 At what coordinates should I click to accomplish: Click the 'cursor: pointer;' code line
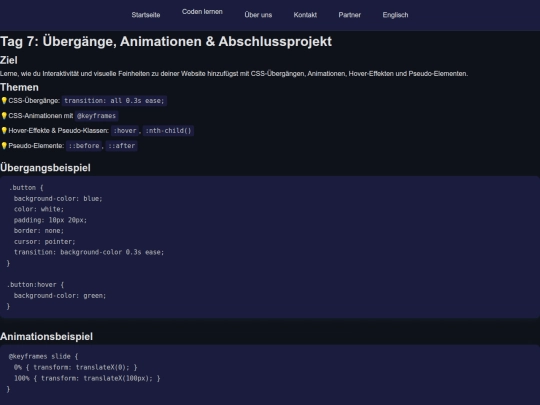45,242
